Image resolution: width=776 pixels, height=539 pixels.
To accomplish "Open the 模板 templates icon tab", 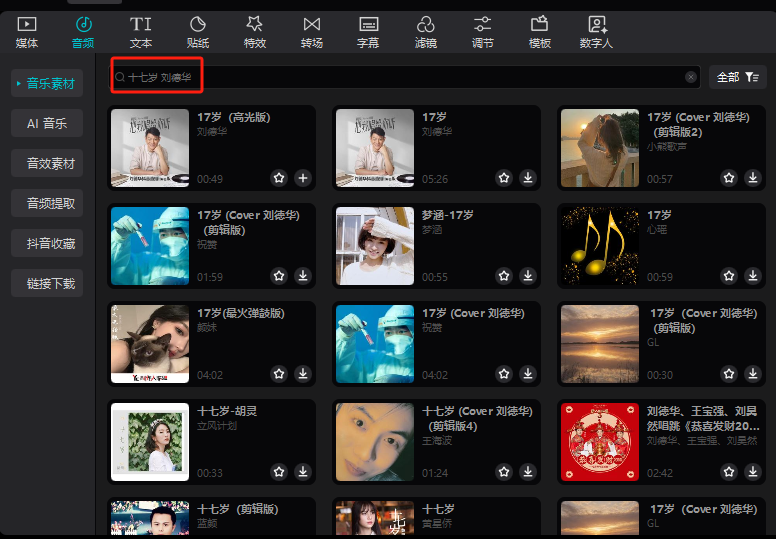I will pos(539,32).
